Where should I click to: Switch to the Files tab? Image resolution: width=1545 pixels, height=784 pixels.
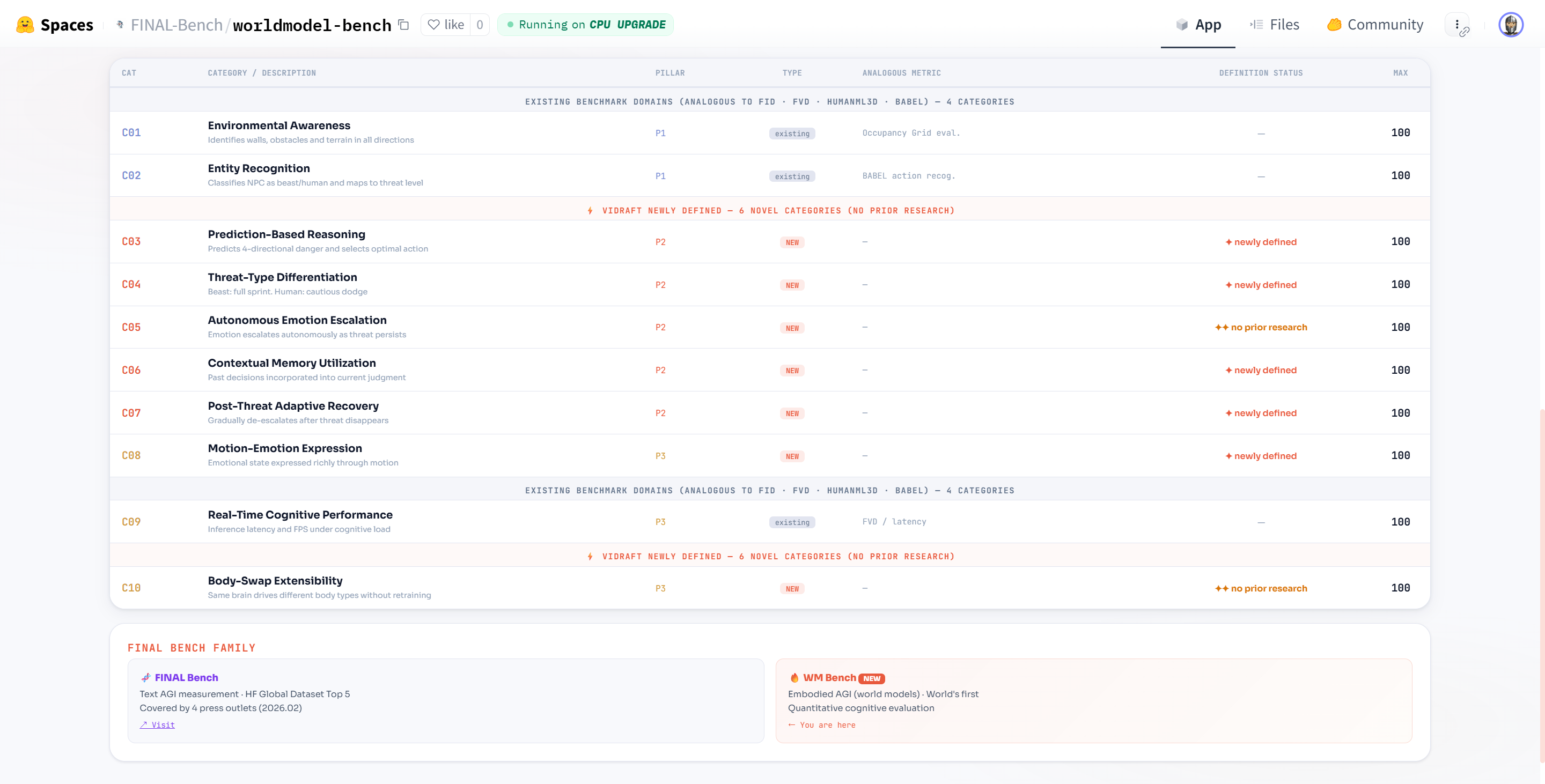1275,25
